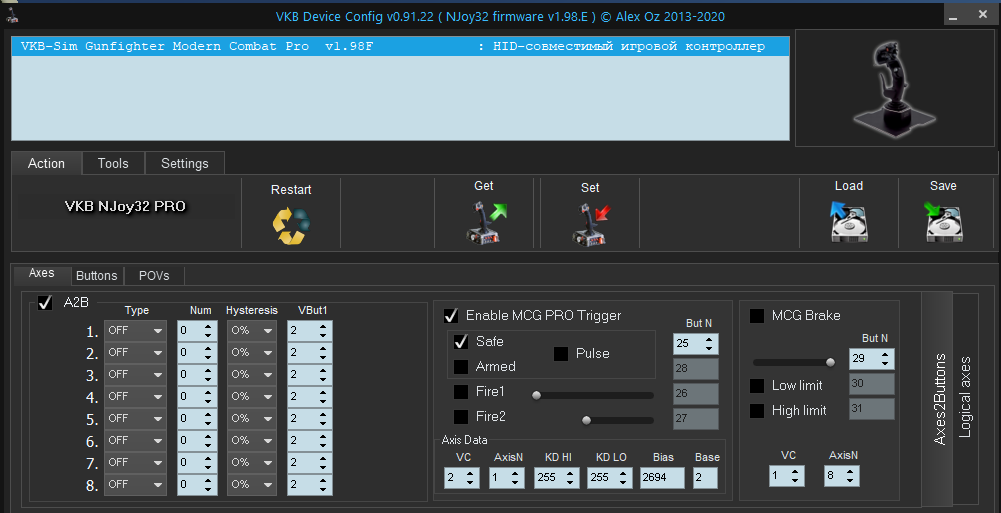Screen dimensions: 1001x513
Task: Click the Num stepper for row 1
Action: point(196,331)
